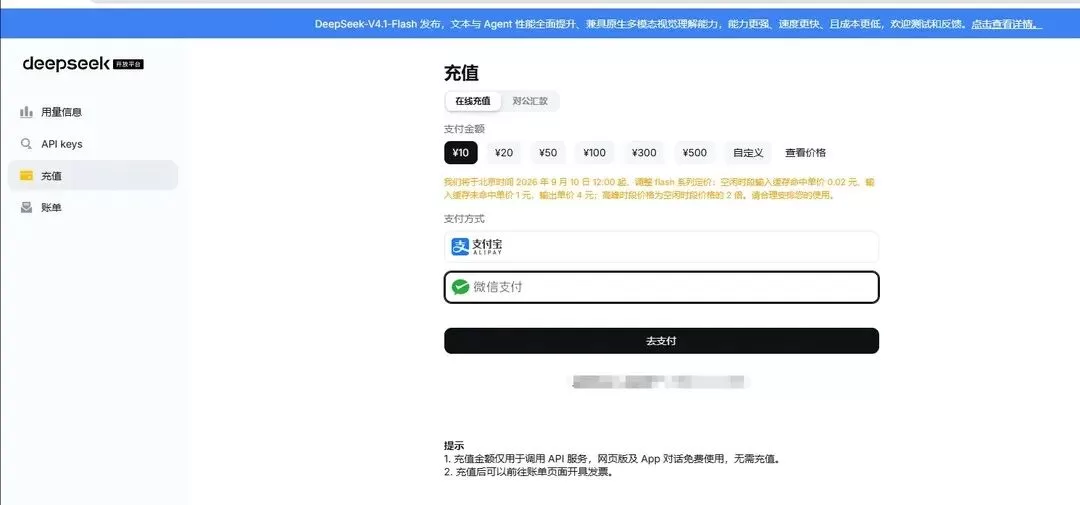Choose 自定义 custom amount option
The image size is (1080, 505).
click(748, 153)
